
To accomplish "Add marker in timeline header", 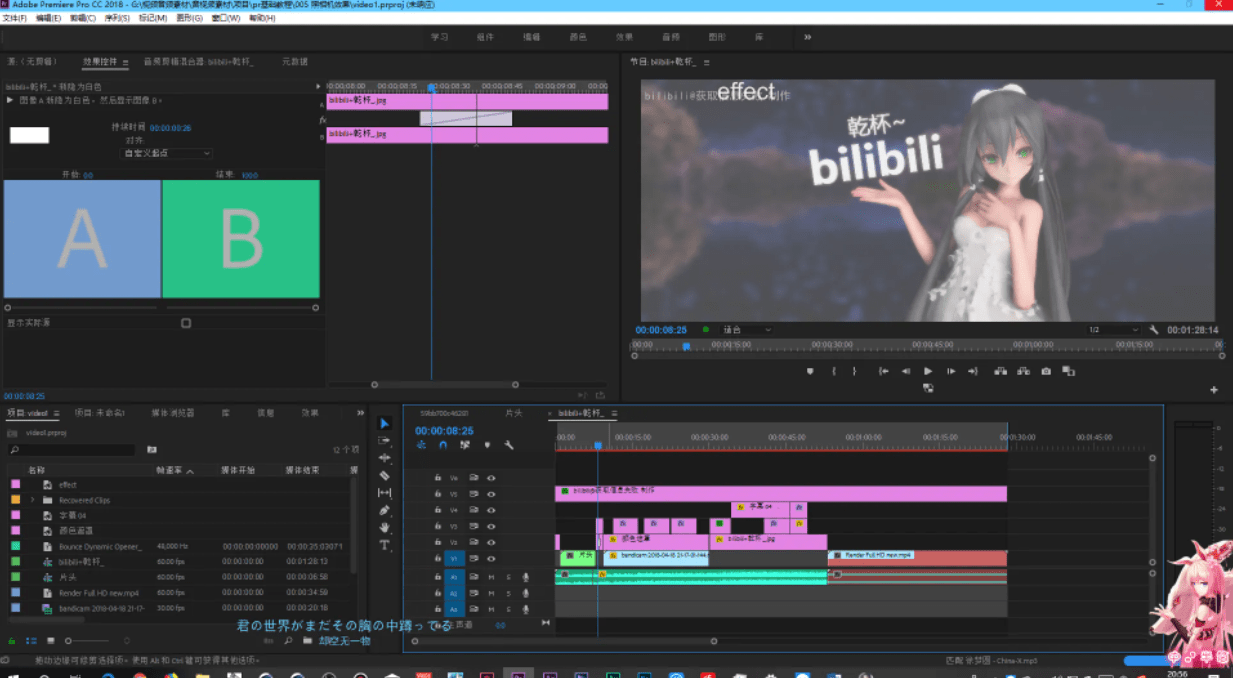I will tap(487, 445).
